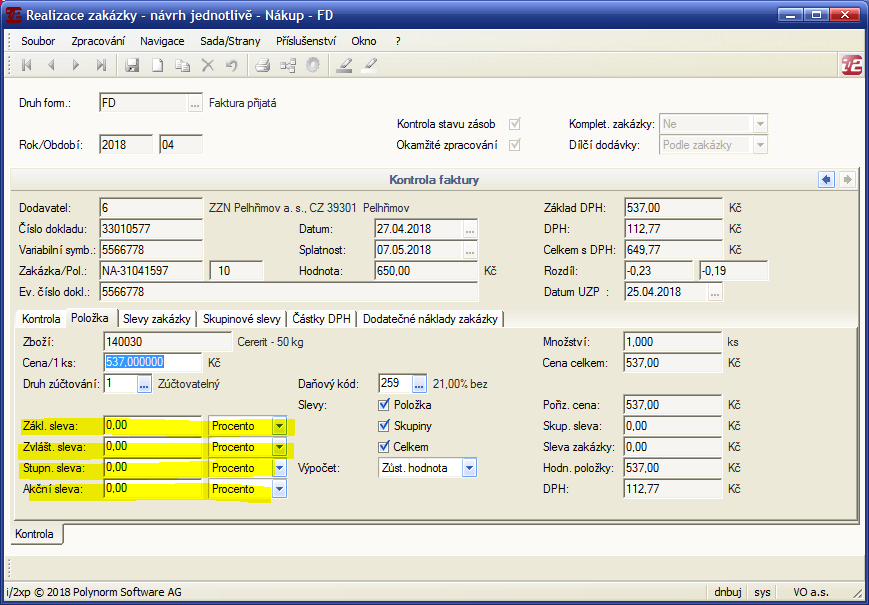This screenshot has width=869, height=605.
Task: Uncheck the Skupiny discount checkbox
Action: pos(384,426)
